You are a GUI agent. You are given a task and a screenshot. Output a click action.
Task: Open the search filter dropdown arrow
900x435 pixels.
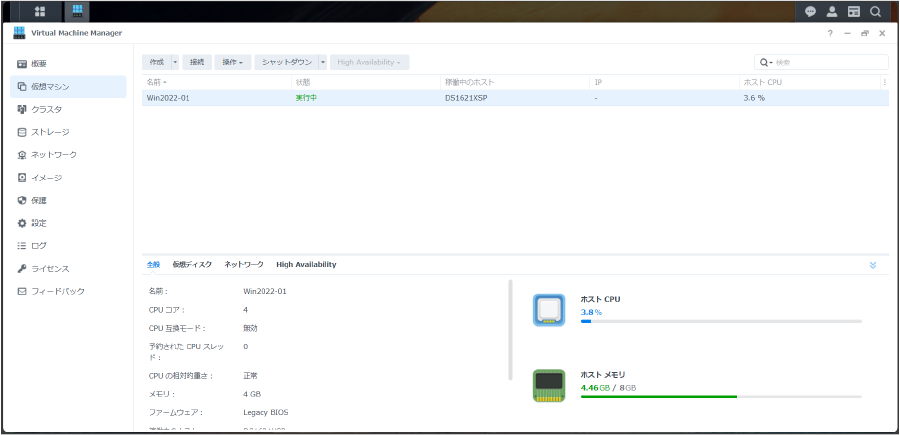766,62
